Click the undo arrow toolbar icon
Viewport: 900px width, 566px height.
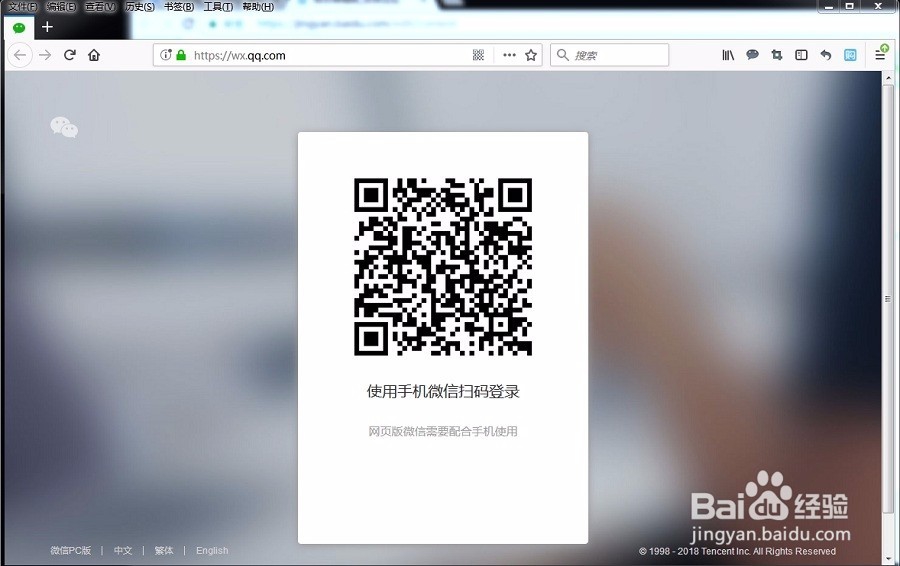click(x=825, y=55)
